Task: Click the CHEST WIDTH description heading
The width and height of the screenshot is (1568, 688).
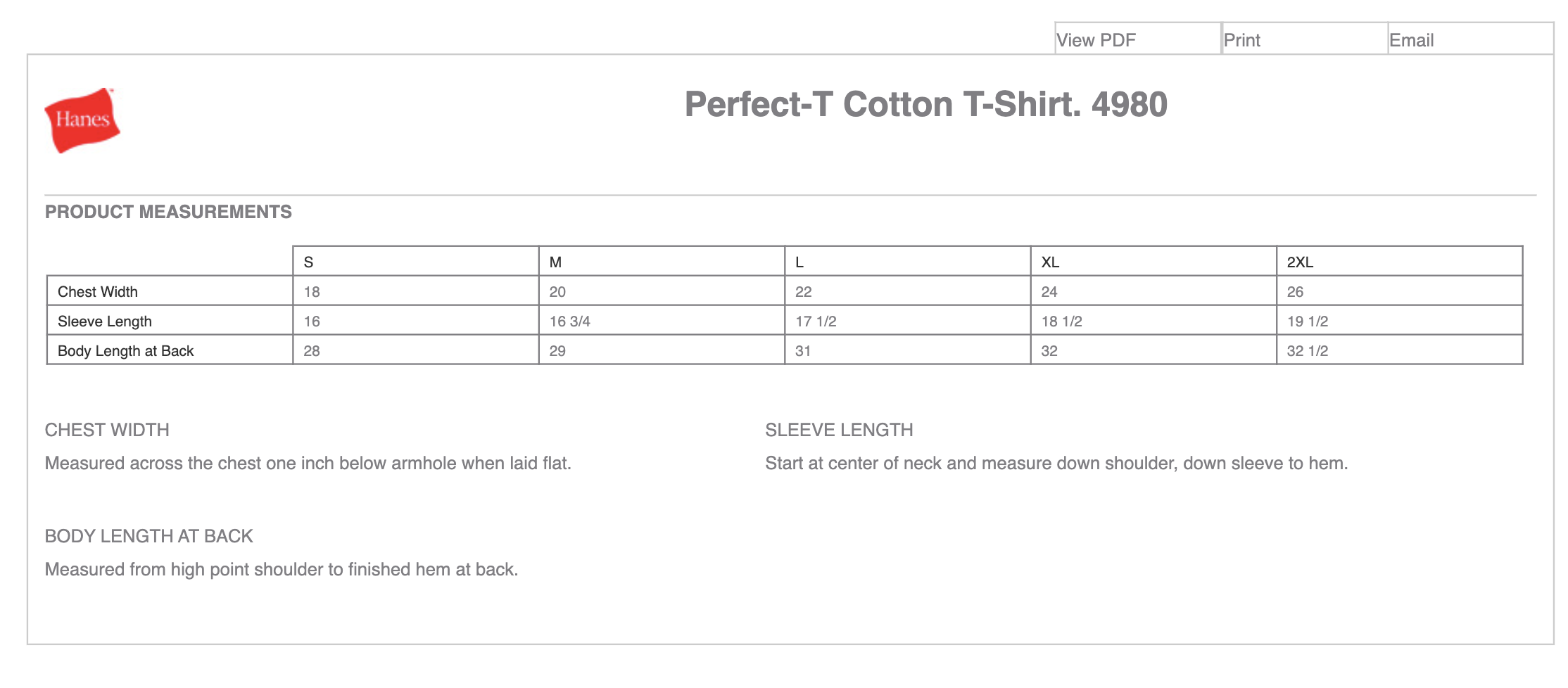Action: pyautogui.click(x=107, y=430)
